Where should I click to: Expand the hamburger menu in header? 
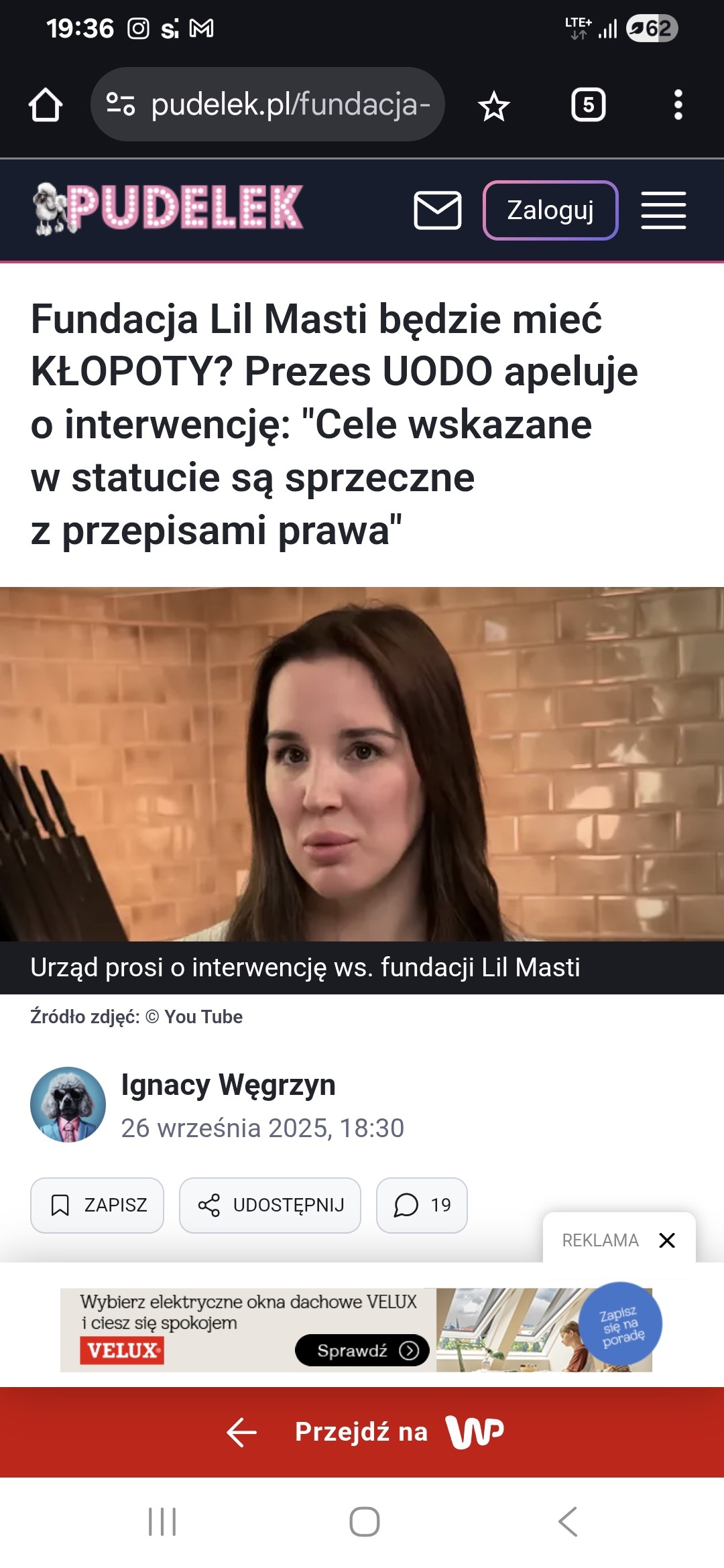[x=663, y=210]
